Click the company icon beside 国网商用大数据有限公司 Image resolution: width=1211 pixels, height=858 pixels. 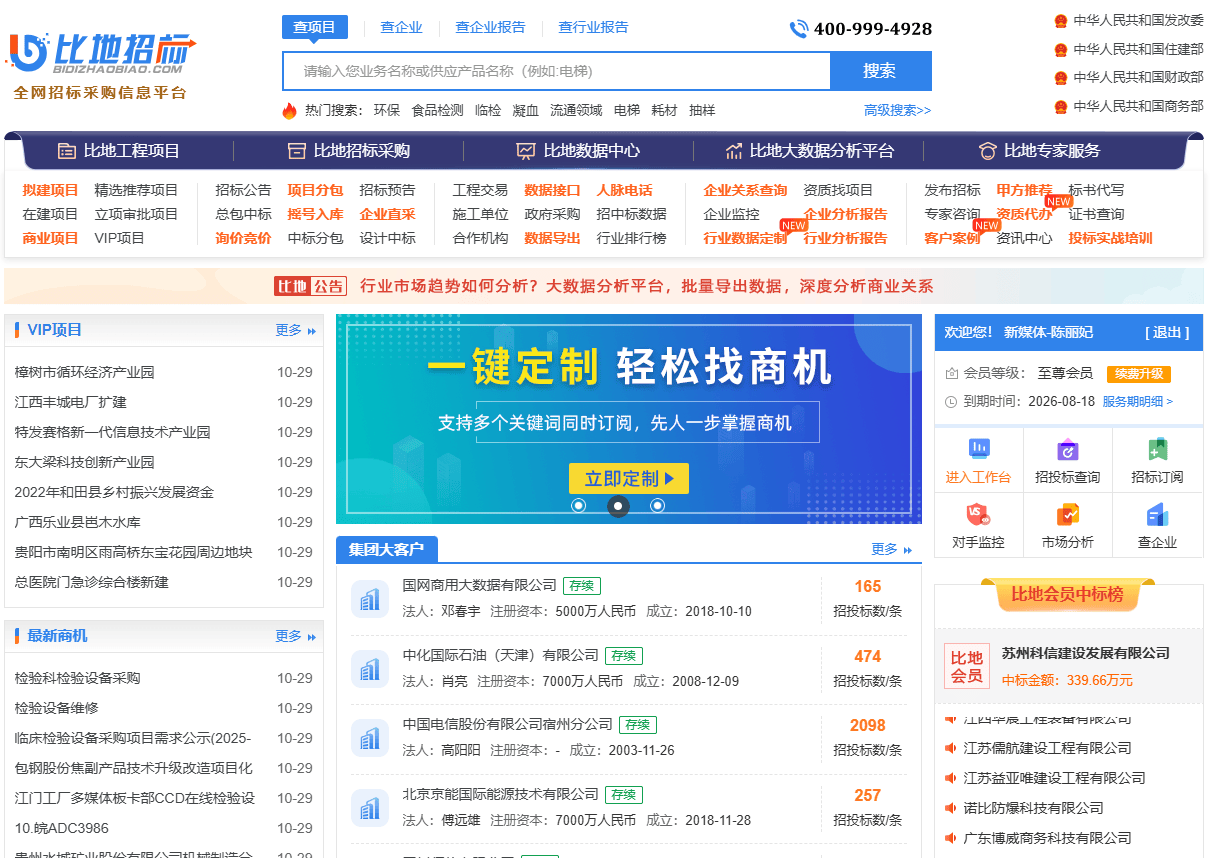[x=370, y=598]
